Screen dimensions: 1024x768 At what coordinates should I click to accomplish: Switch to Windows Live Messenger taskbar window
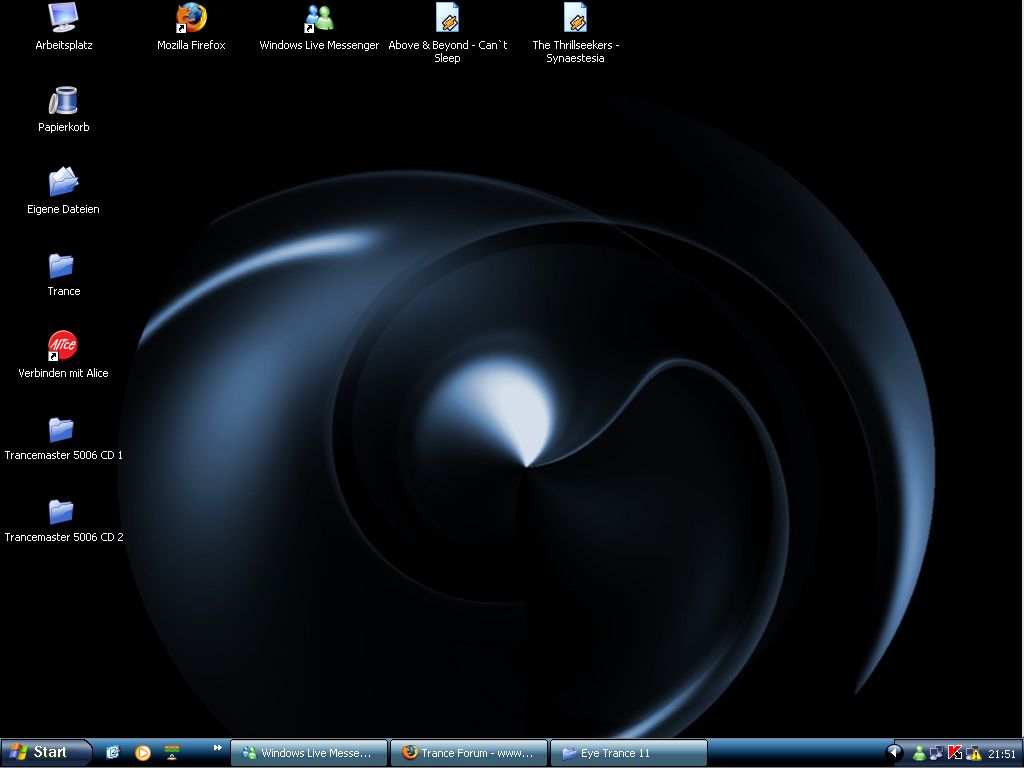tap(307, 753)
